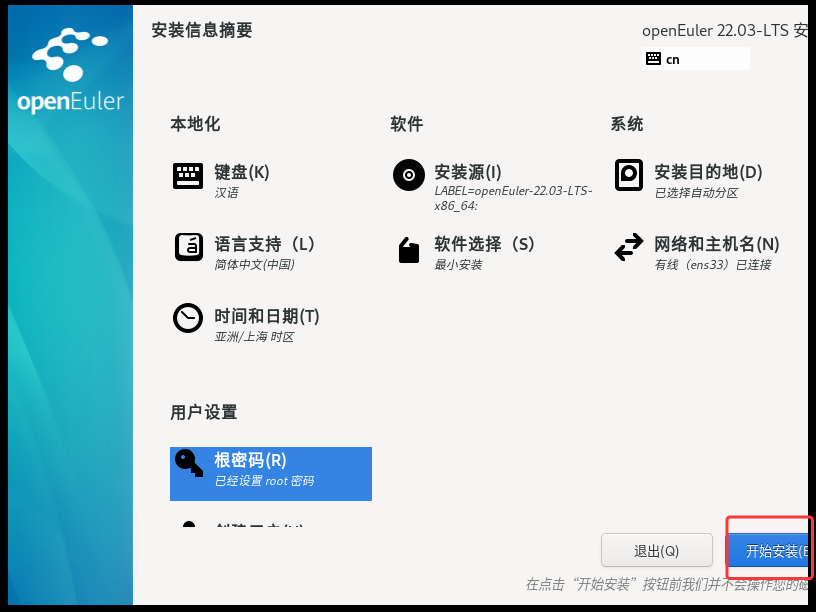
Task: Click the key icon for root password
Action: point(189,463)
